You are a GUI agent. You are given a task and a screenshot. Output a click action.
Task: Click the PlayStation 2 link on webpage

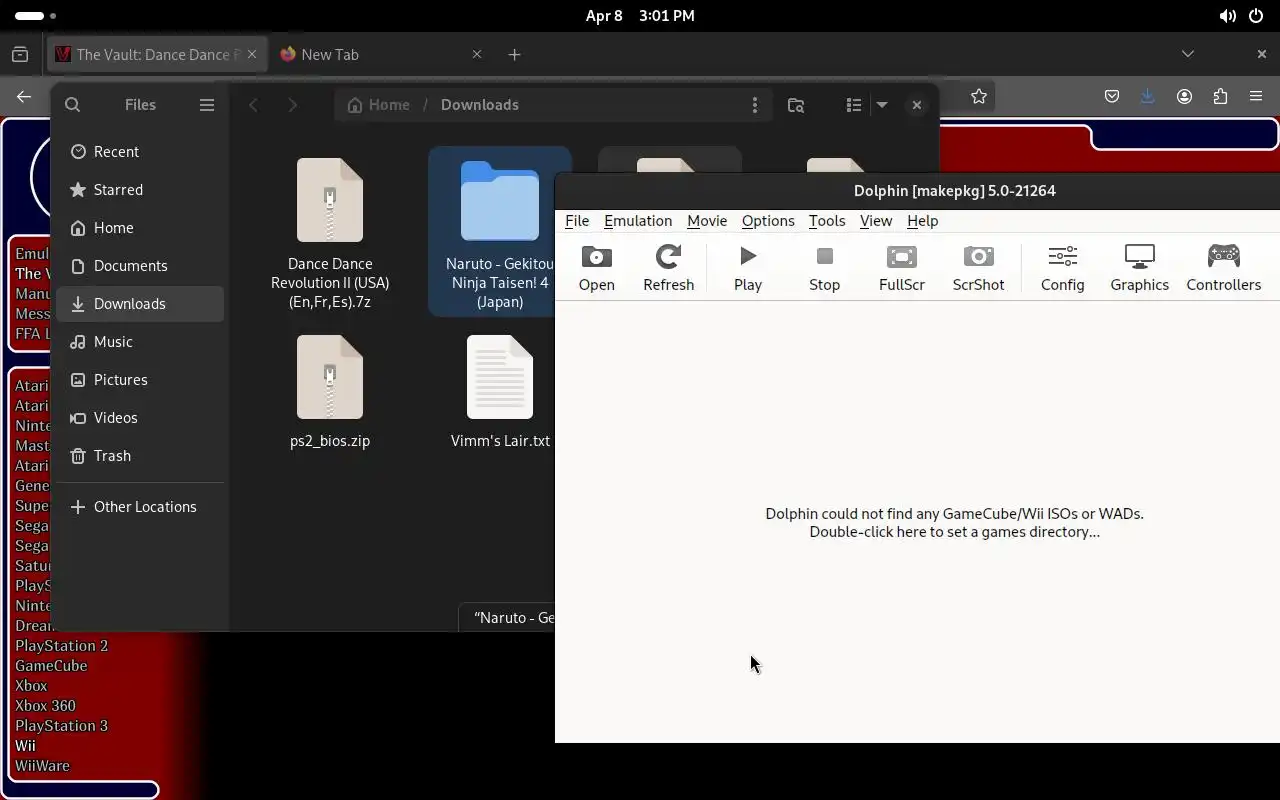[x=61, y=646]
